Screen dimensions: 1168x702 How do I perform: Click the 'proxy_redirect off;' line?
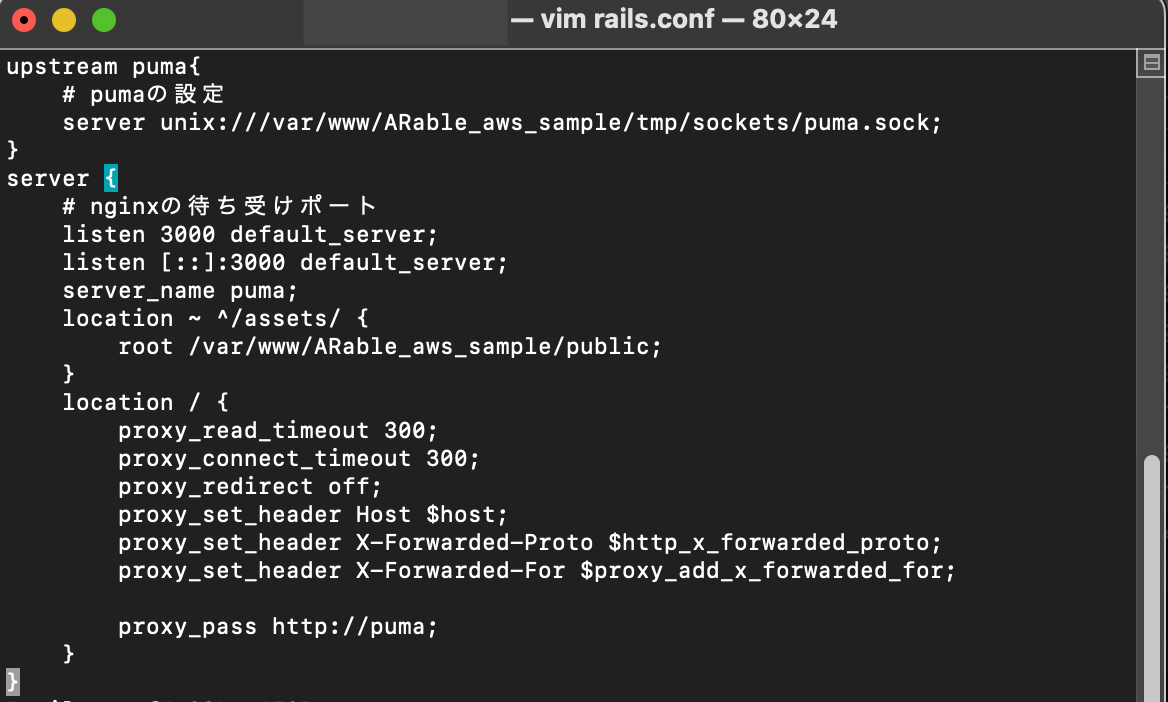tap(250, 487)
